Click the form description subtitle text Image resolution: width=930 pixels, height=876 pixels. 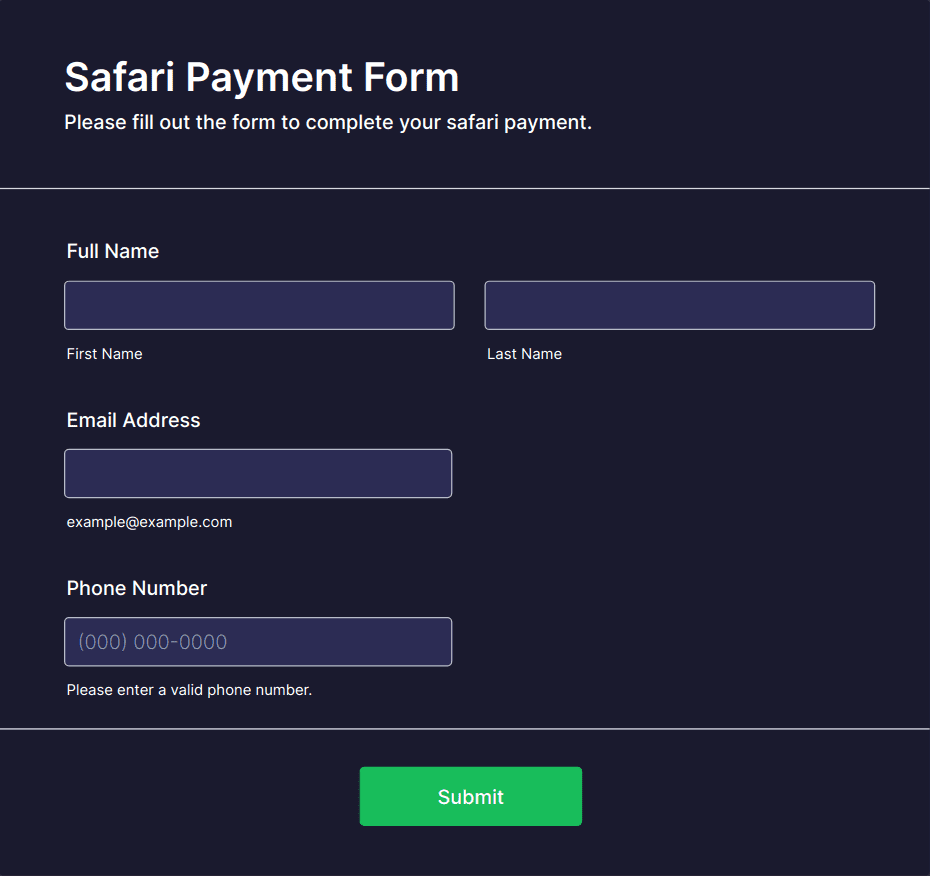(x=328, y=123)
